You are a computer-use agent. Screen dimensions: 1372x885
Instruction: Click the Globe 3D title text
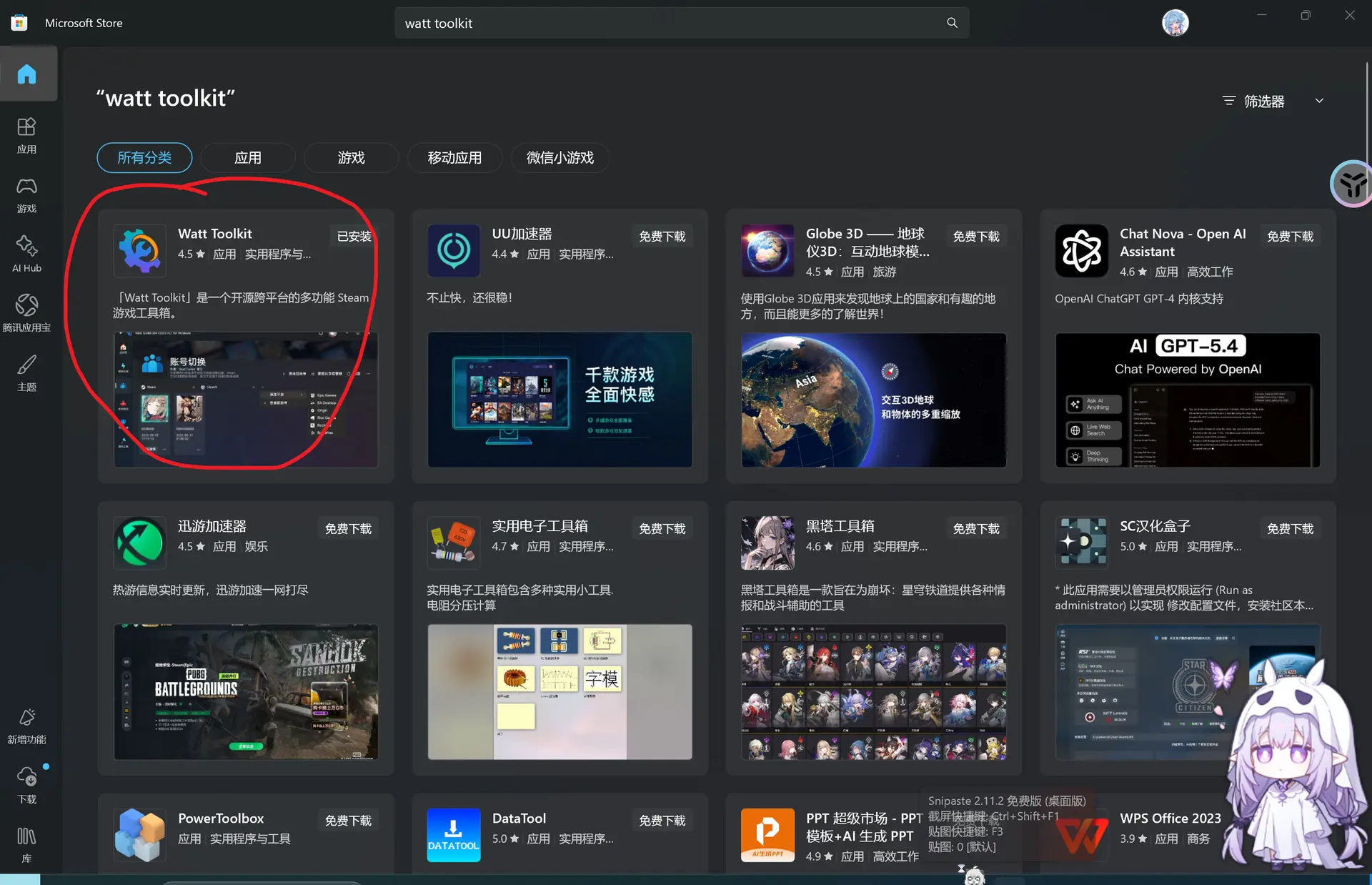pyautogui.click(x=868, y=242)
